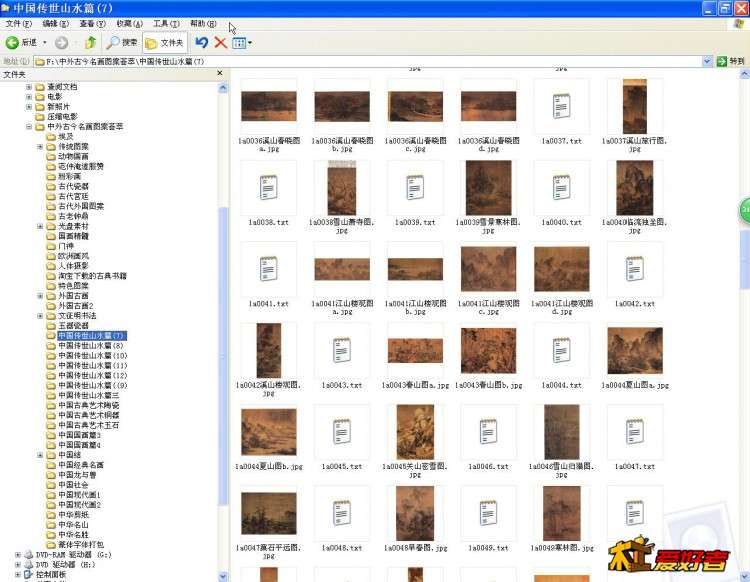Go up one folder level

point(90,43)
